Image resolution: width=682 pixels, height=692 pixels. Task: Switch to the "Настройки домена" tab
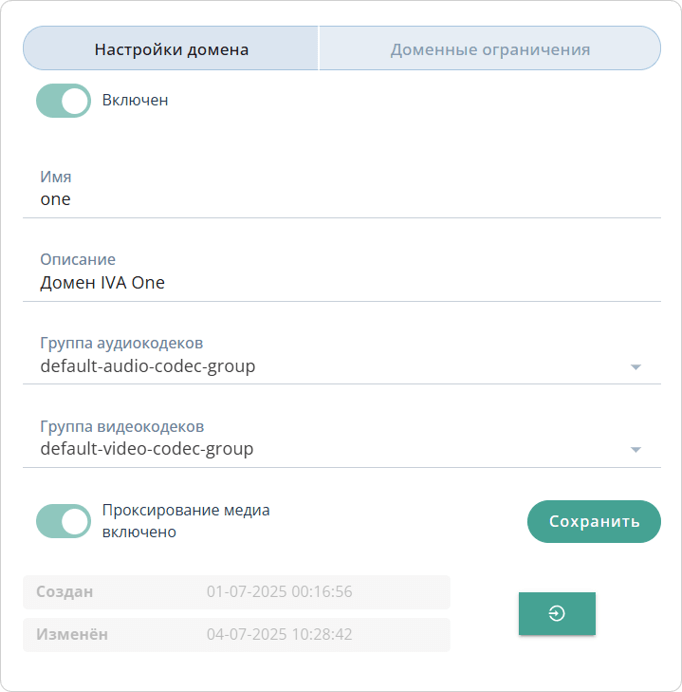point(171,49)
